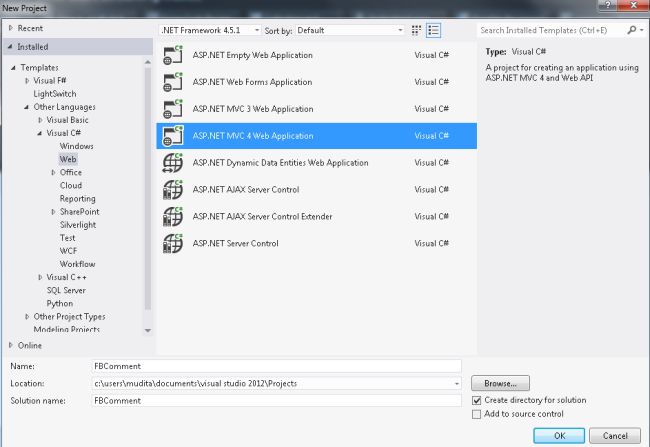Click the ASP.NET MVC 4 Web Application icon
Screen dimensions: 650x447
click(173, 136)
